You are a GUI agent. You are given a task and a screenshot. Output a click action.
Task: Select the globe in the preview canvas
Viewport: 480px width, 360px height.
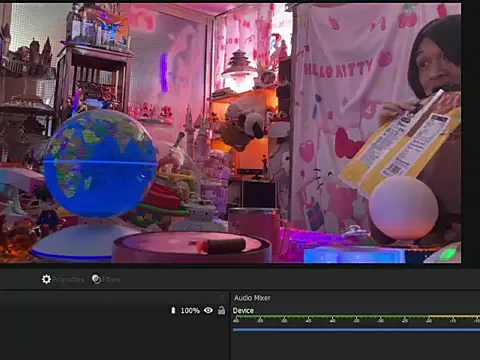click(99, 162)
